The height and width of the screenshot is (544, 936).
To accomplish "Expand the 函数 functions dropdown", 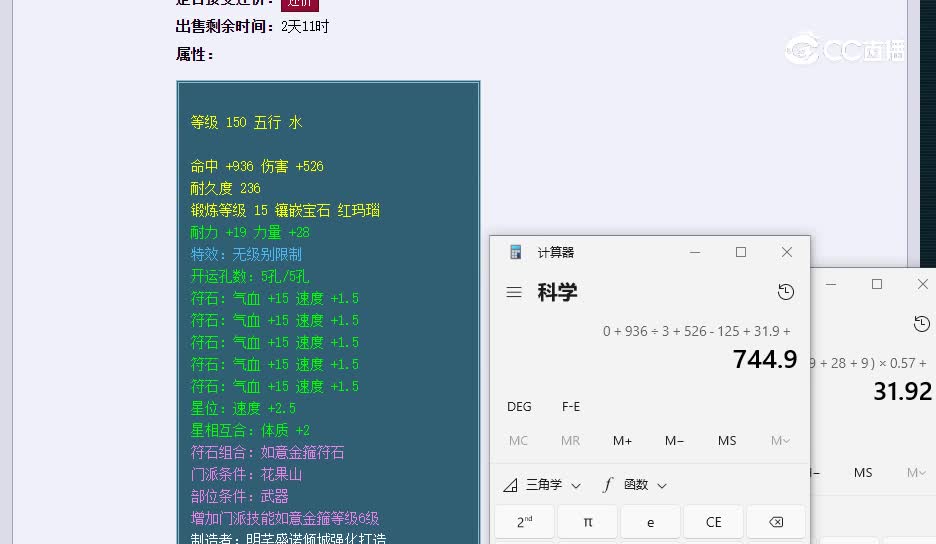I will [x=634, y=485].
